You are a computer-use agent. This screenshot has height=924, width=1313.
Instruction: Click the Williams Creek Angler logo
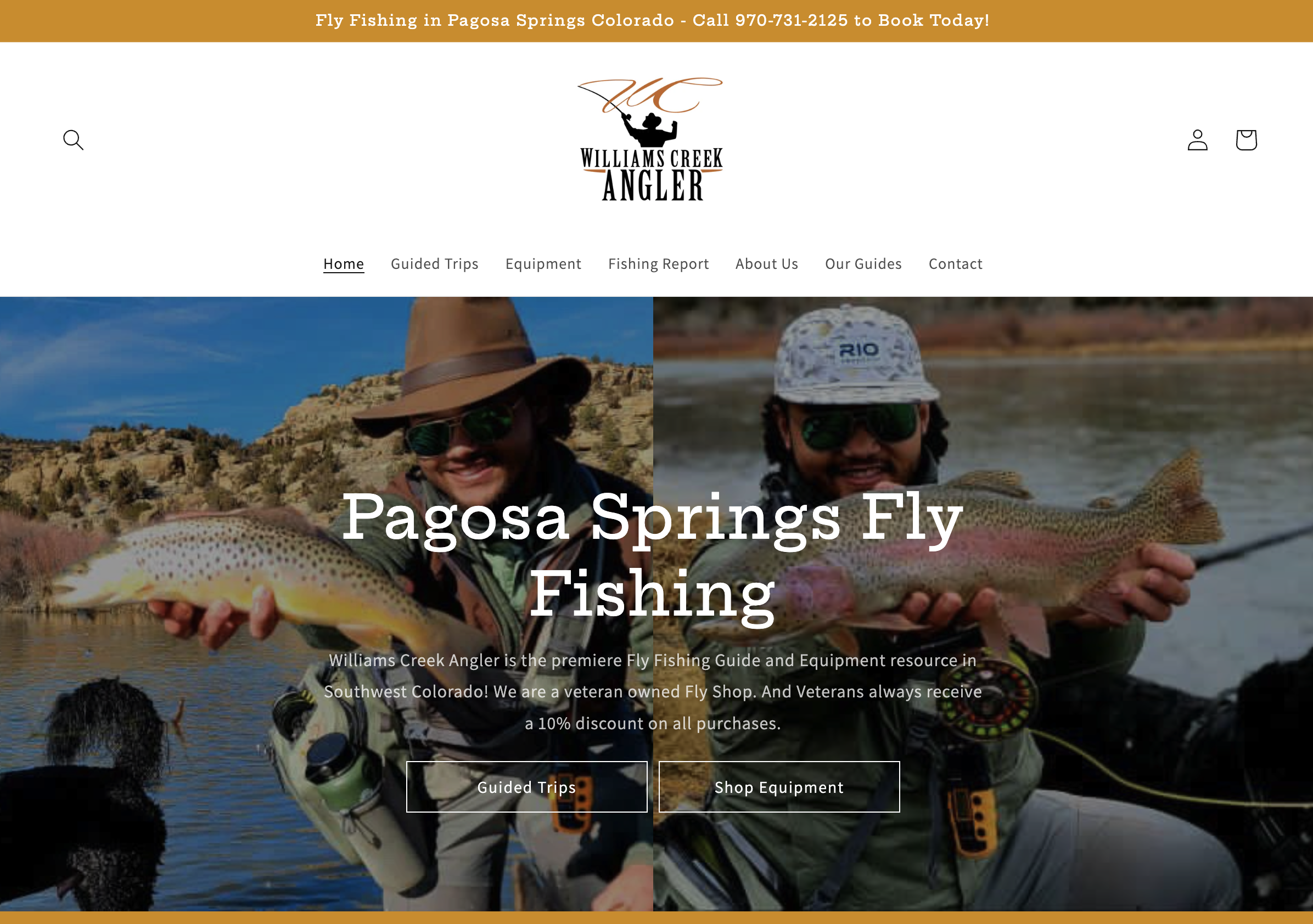[x=652, y=139]
